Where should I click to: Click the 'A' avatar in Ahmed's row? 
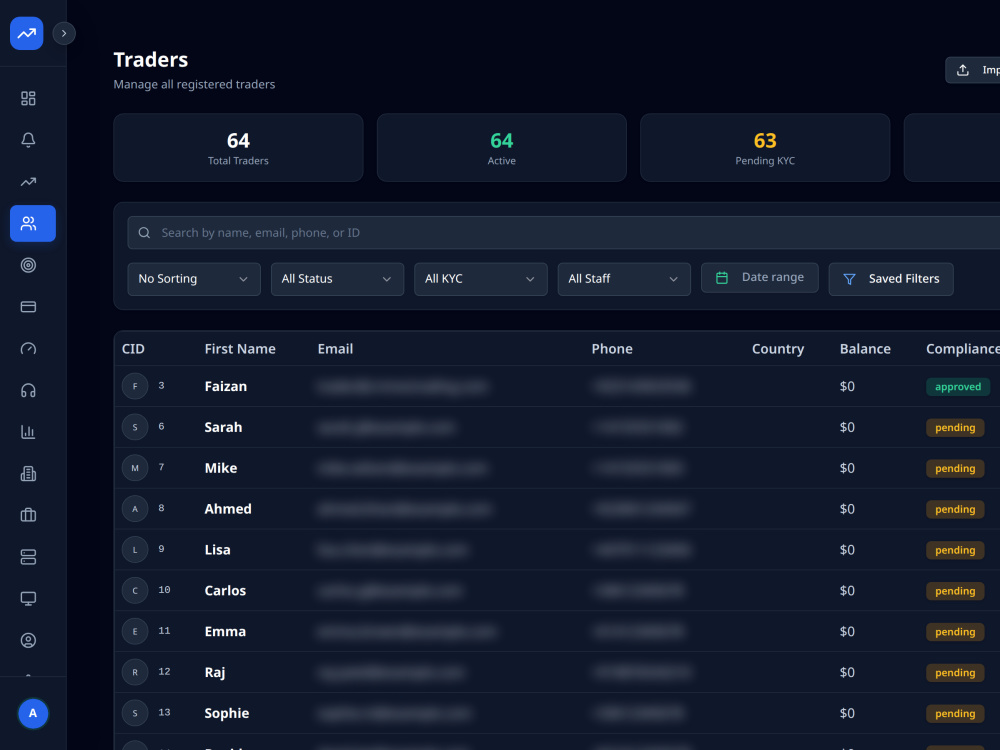coord(135,508)
